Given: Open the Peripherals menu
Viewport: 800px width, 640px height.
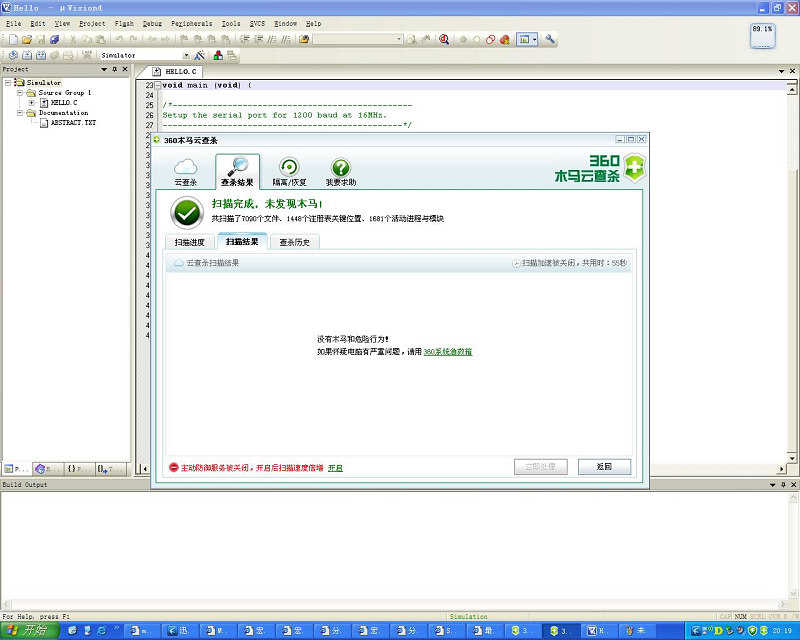Looking at the screenshot, I should coord(191,23).
